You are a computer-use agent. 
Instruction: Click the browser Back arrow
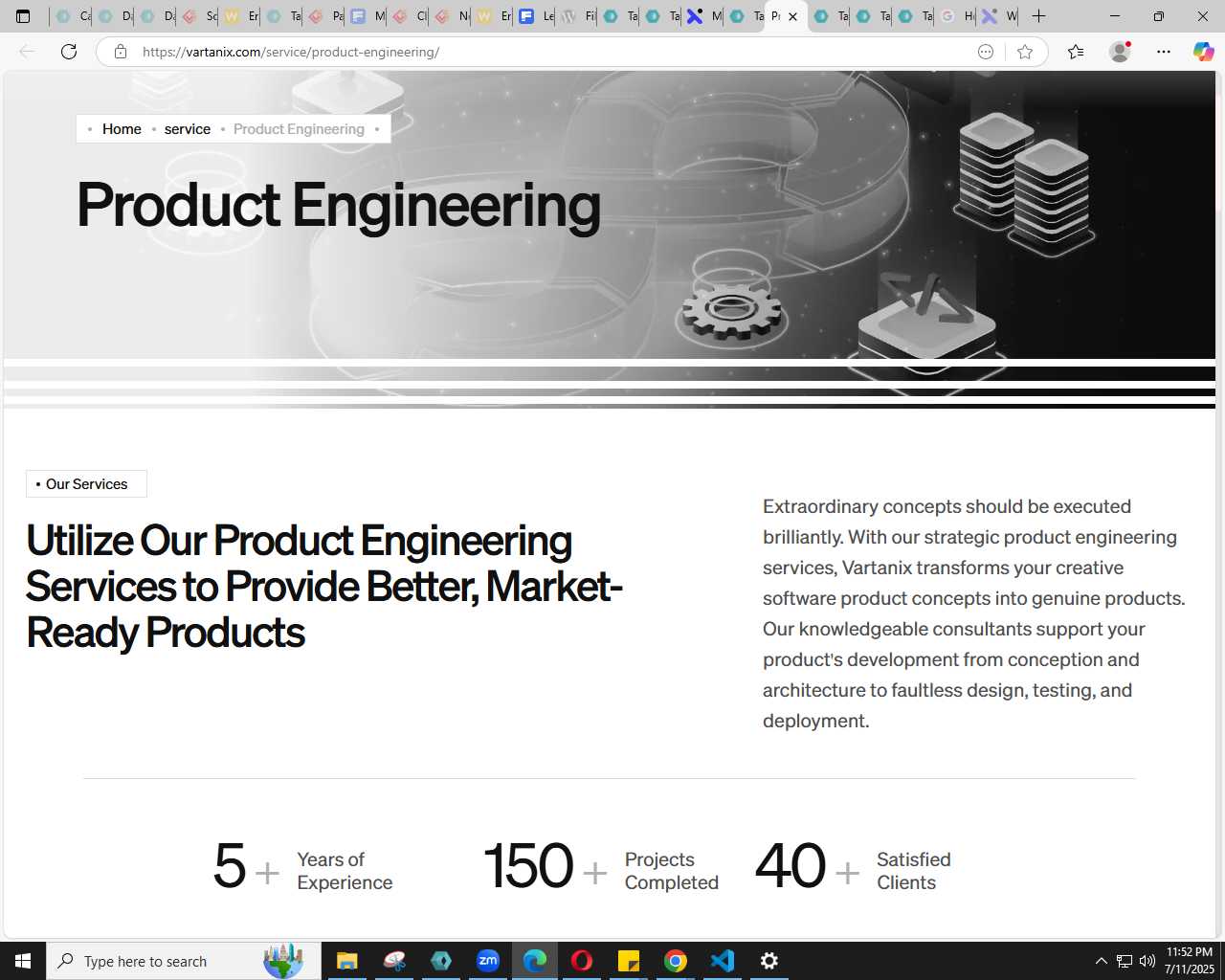(27, 52)
